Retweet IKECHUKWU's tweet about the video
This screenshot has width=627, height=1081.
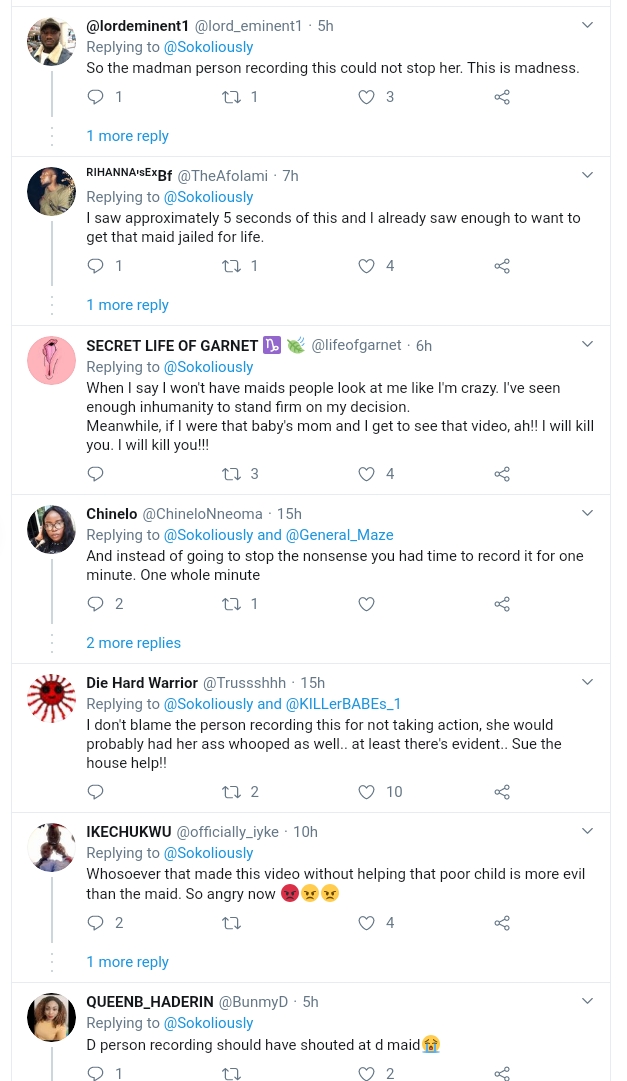pyautogui.click(x=231, y=923)
